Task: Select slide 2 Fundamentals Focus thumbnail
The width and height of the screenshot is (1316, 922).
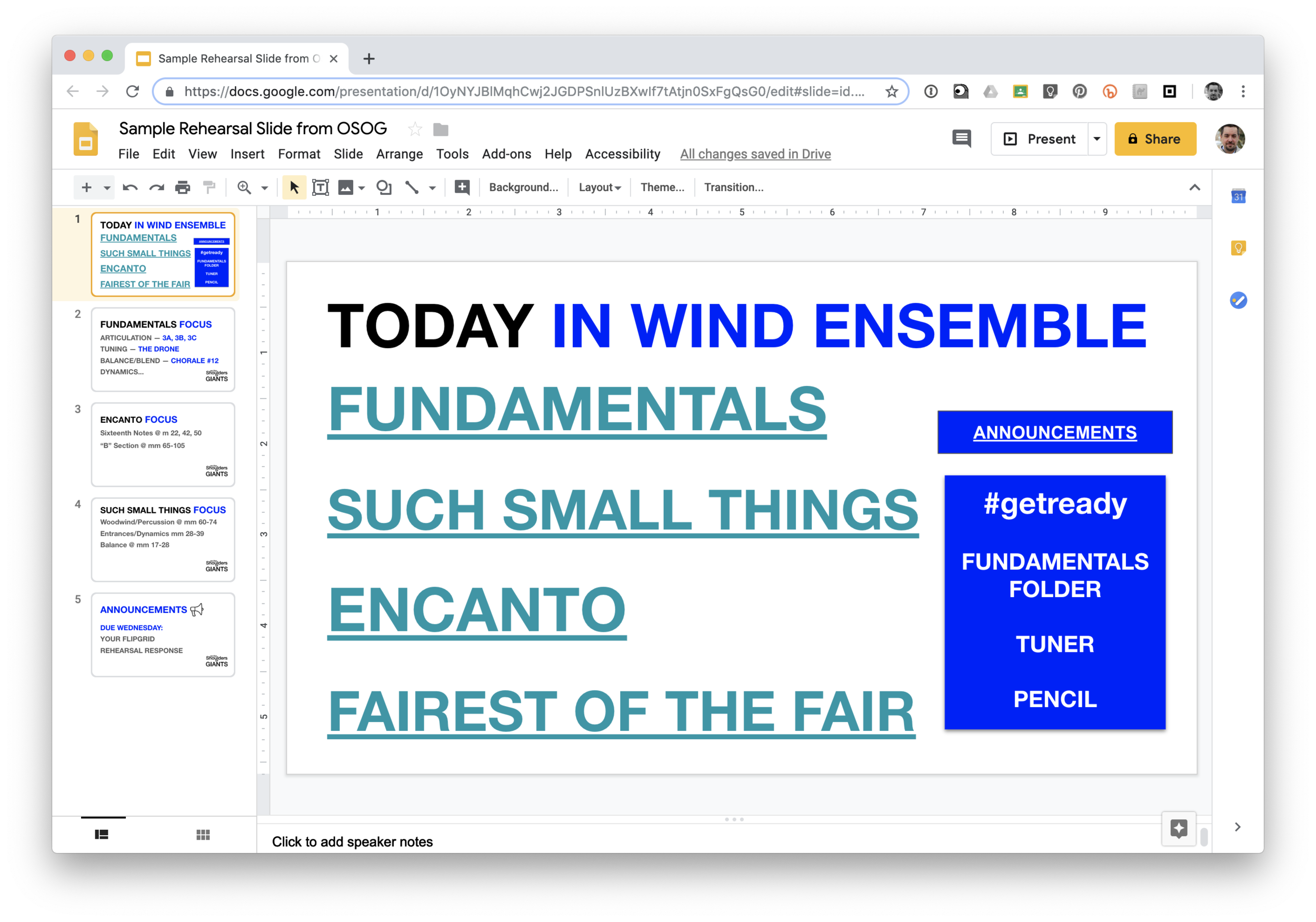Action: [163, 350]
